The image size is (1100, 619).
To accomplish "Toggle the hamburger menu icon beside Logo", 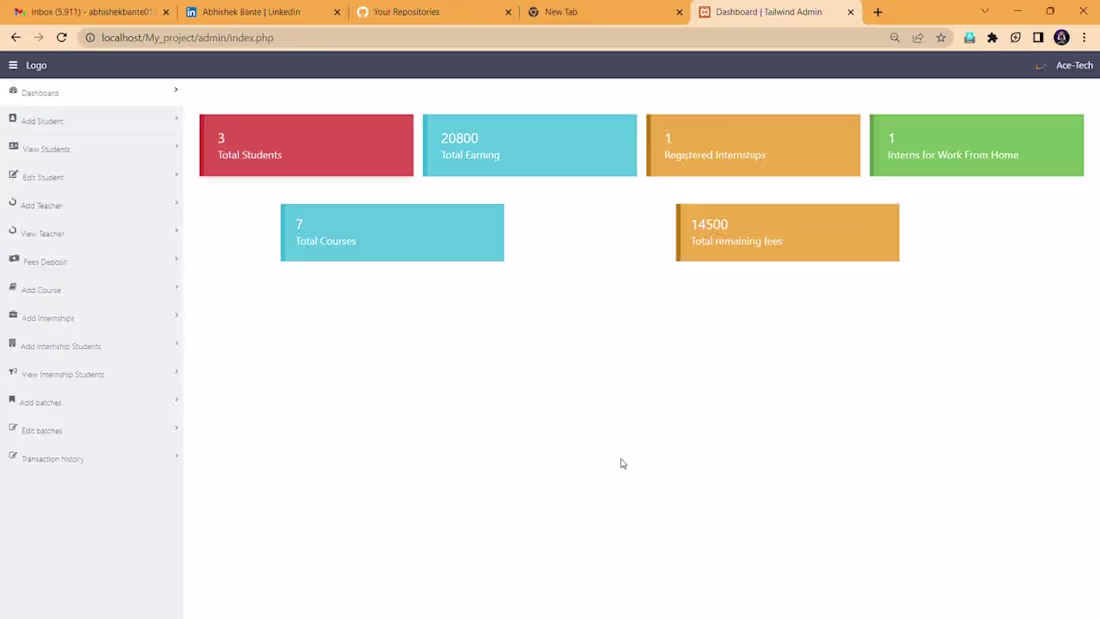I will 13,65.
